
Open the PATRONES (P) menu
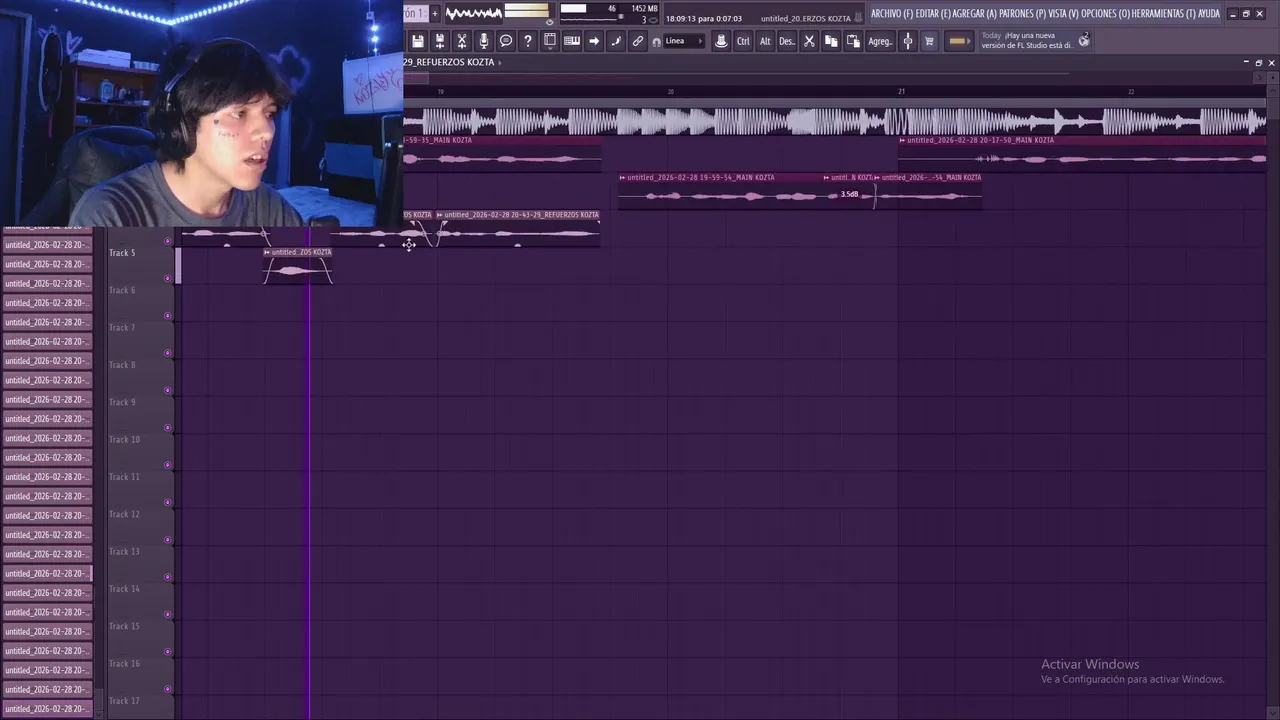[x=1022, y=14]
